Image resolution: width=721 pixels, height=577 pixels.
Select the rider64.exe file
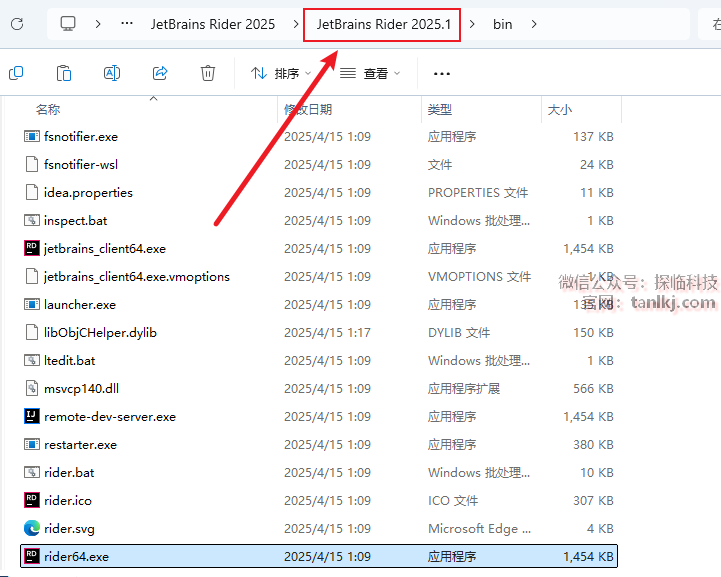tap(76, 556)
